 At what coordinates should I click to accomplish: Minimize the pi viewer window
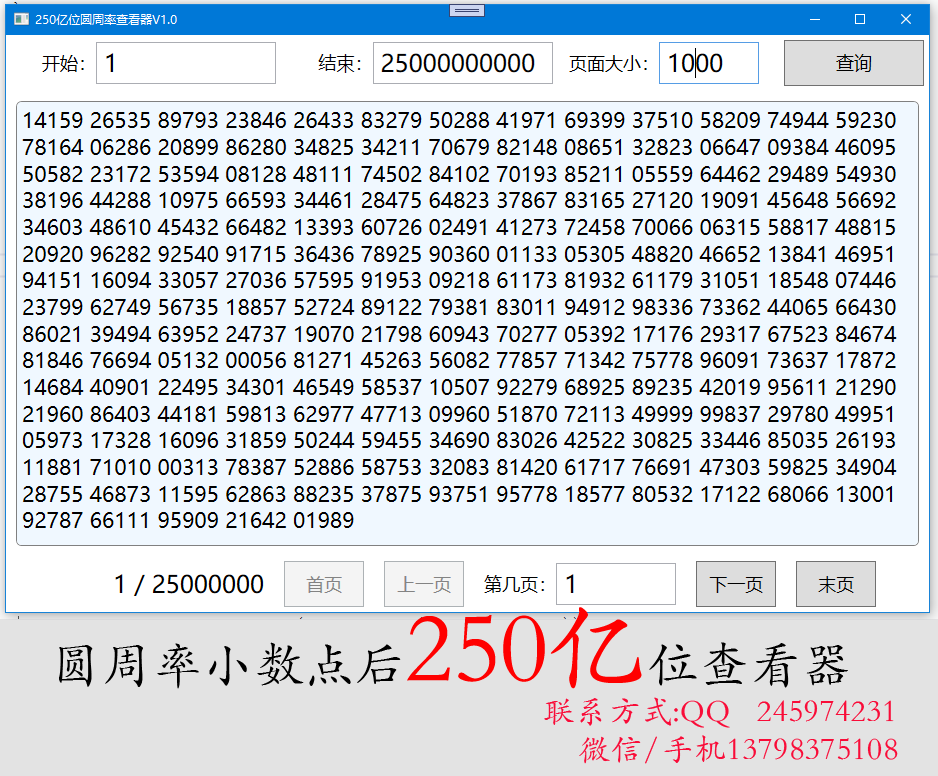814,19
